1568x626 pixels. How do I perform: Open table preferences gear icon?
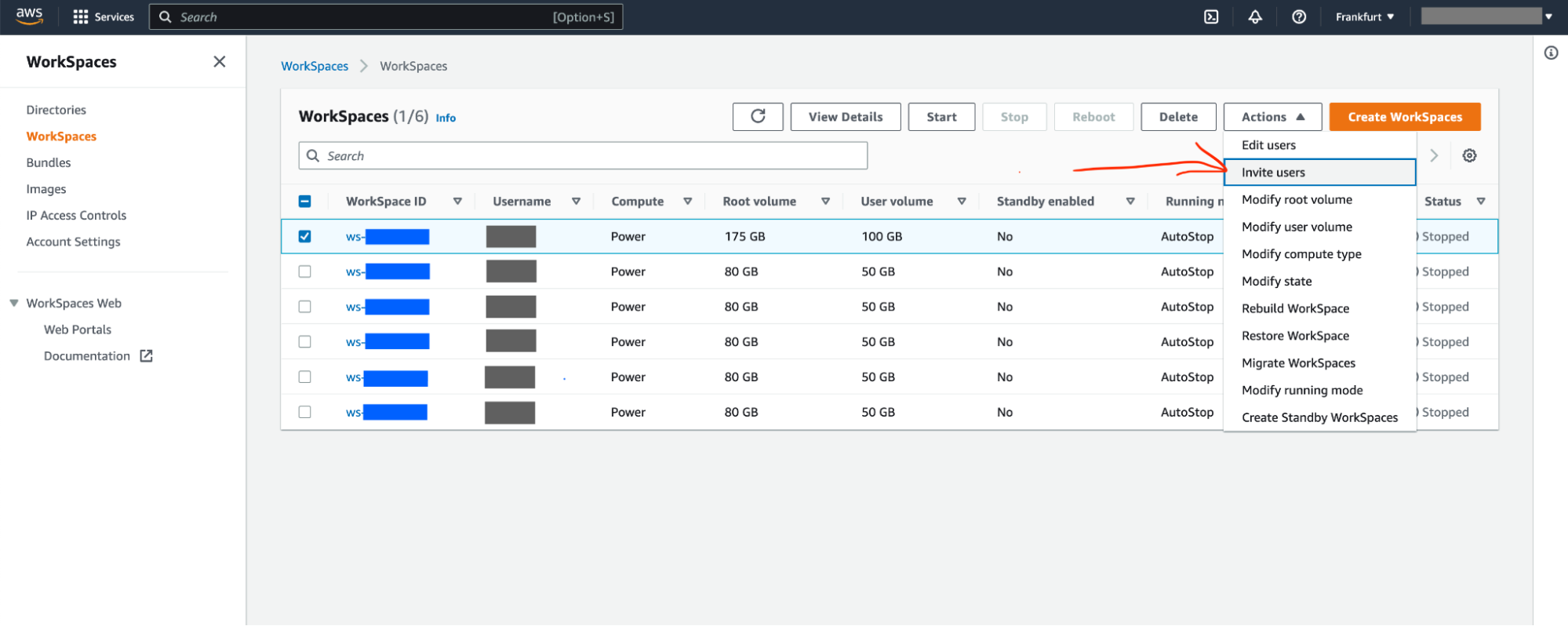tap(1469, 155)
